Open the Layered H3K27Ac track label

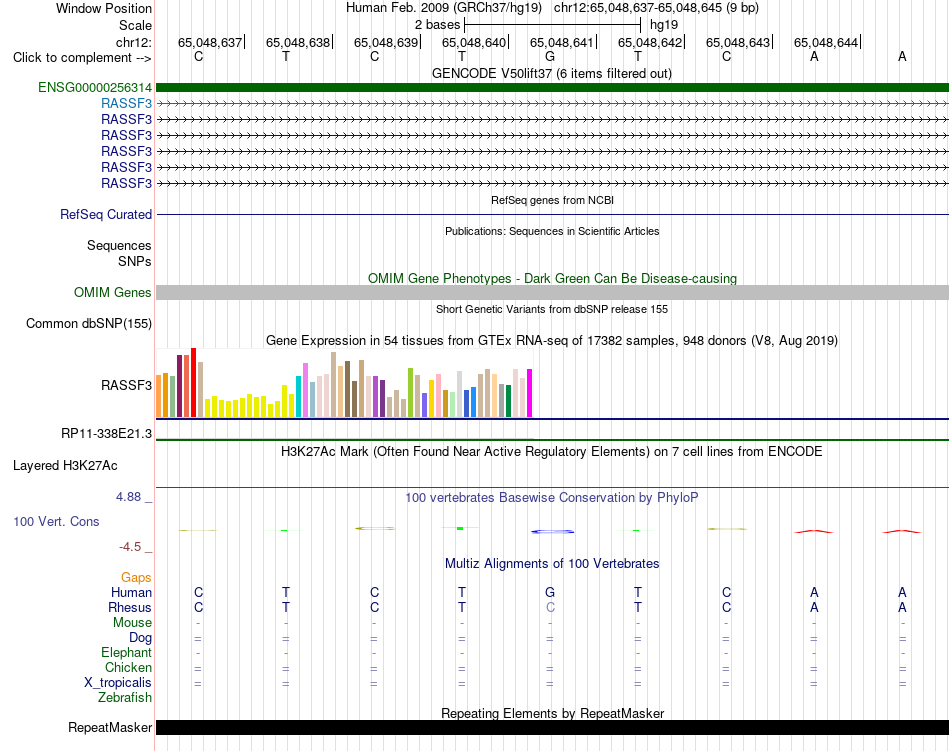coord(65,466)
